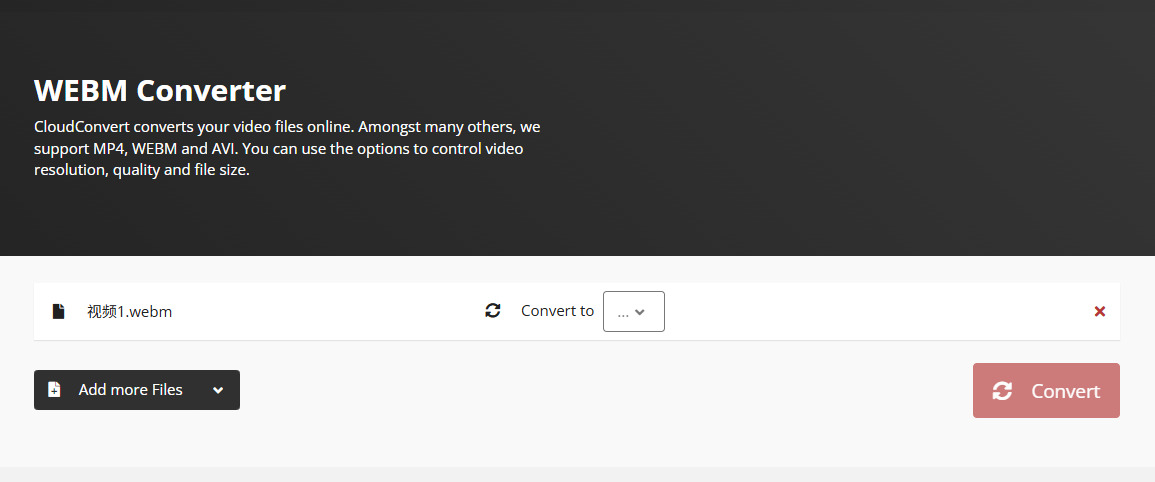
Task: Click the add-file icon on Add more Files
Action: tap(54, 390)
